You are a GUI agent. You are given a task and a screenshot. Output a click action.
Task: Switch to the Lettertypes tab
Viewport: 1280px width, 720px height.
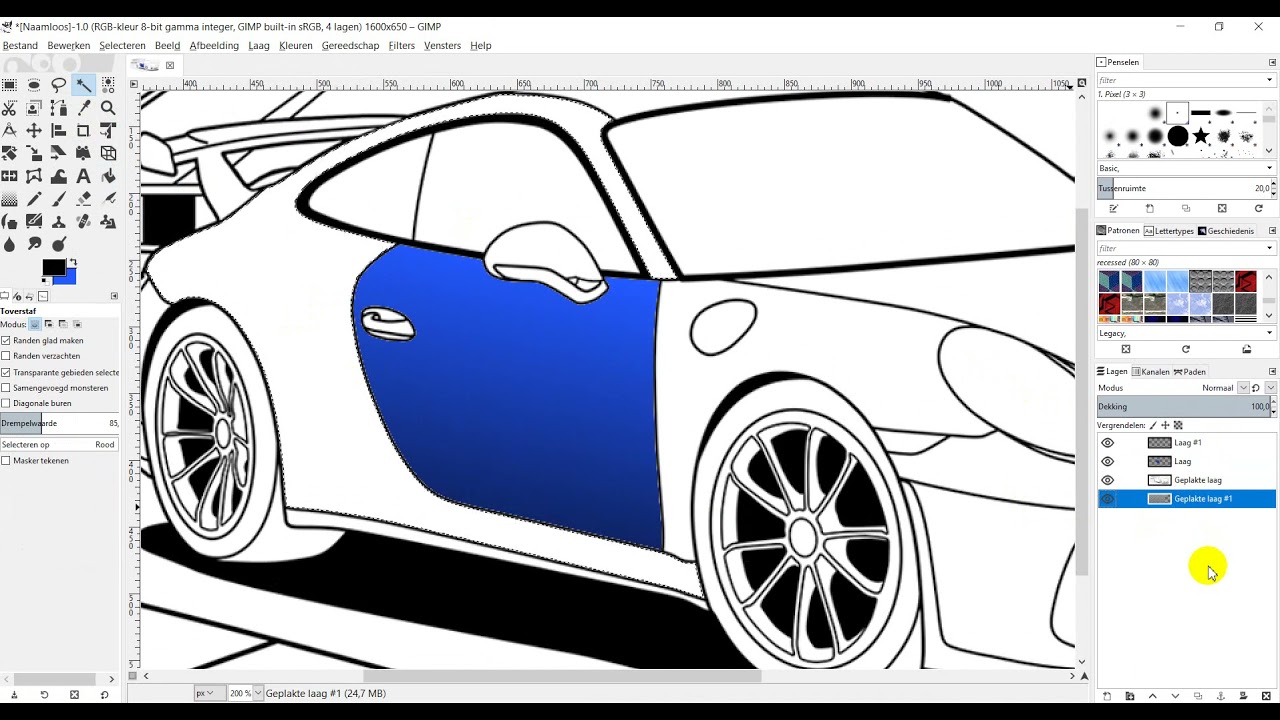(1169, 231)
